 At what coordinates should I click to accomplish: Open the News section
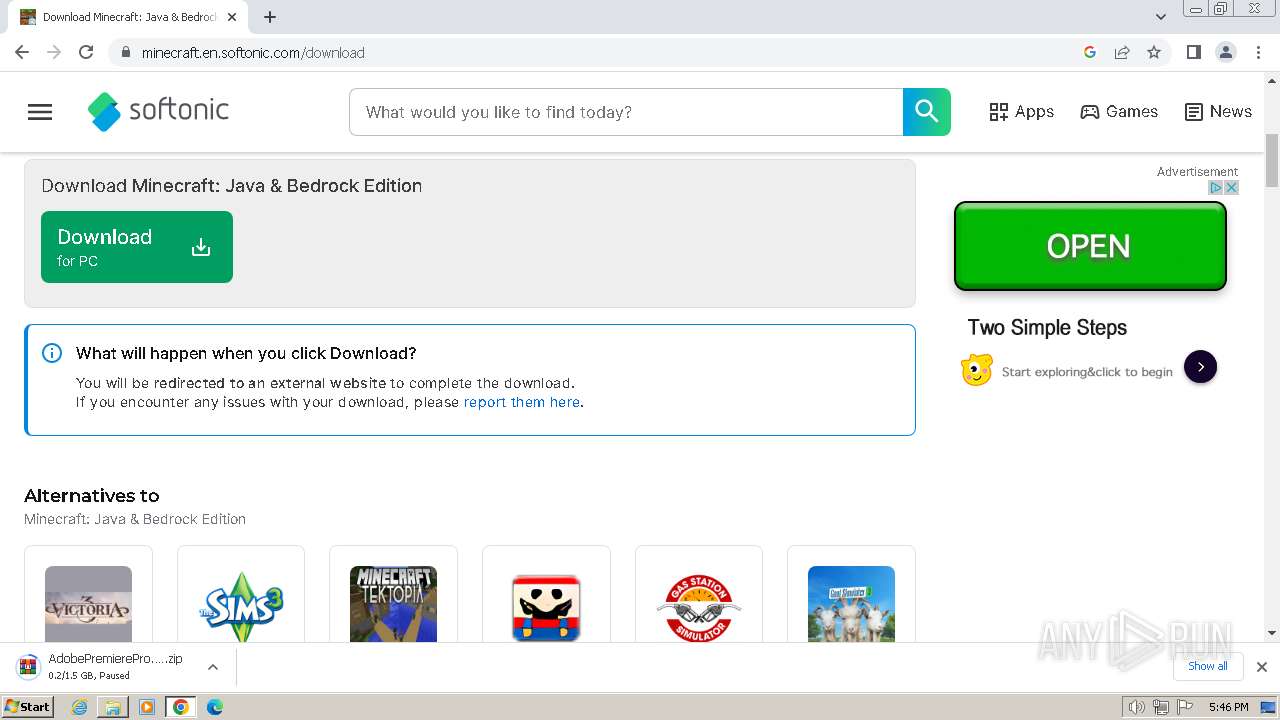(1218, 112)
